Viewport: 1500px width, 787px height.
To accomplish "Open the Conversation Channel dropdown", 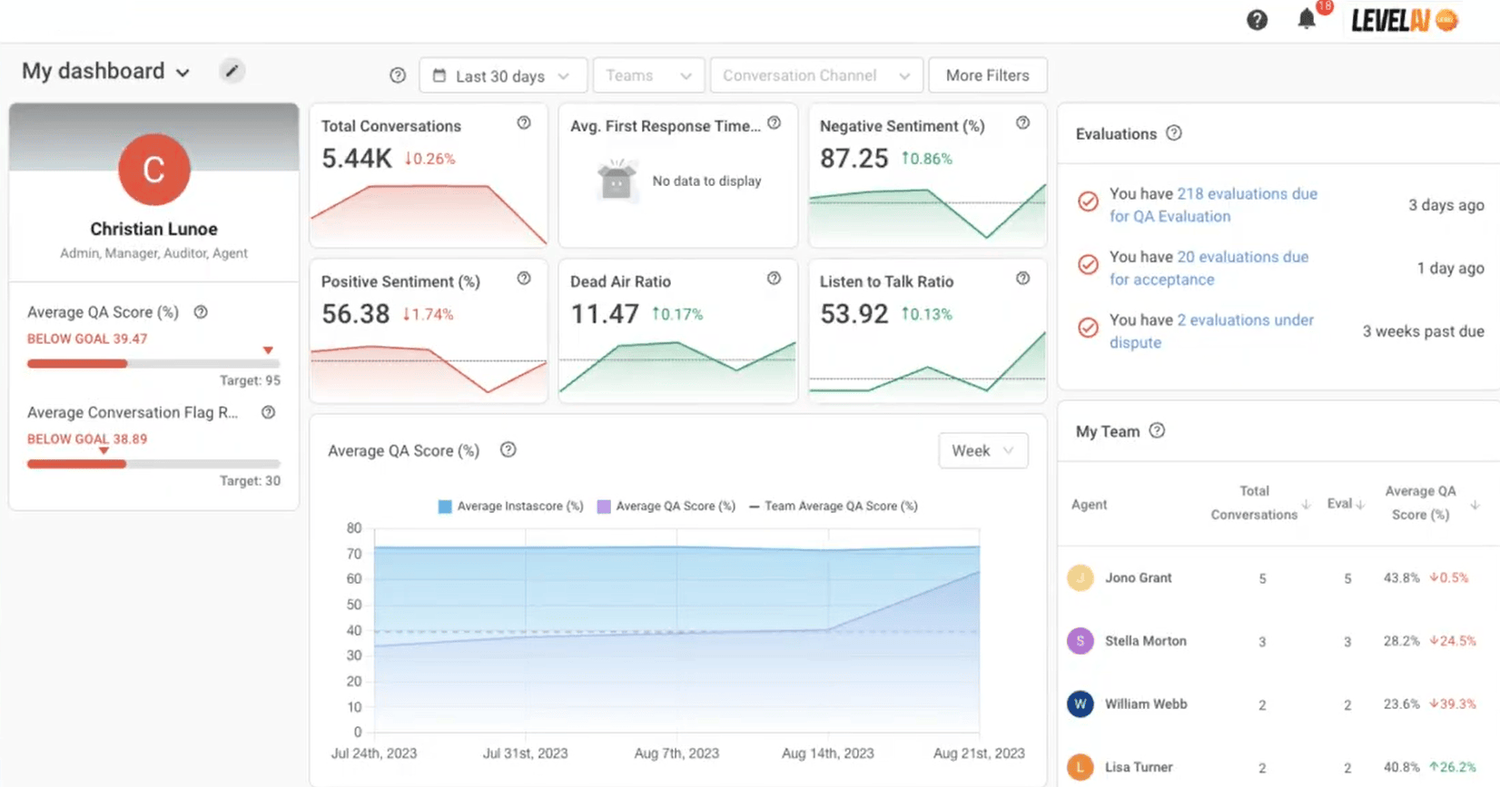I will [x=817, y=76].
